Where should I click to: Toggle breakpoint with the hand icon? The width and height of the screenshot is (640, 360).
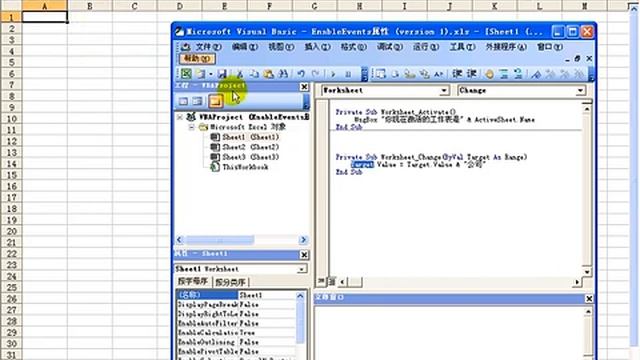click(x=489, y=74)
